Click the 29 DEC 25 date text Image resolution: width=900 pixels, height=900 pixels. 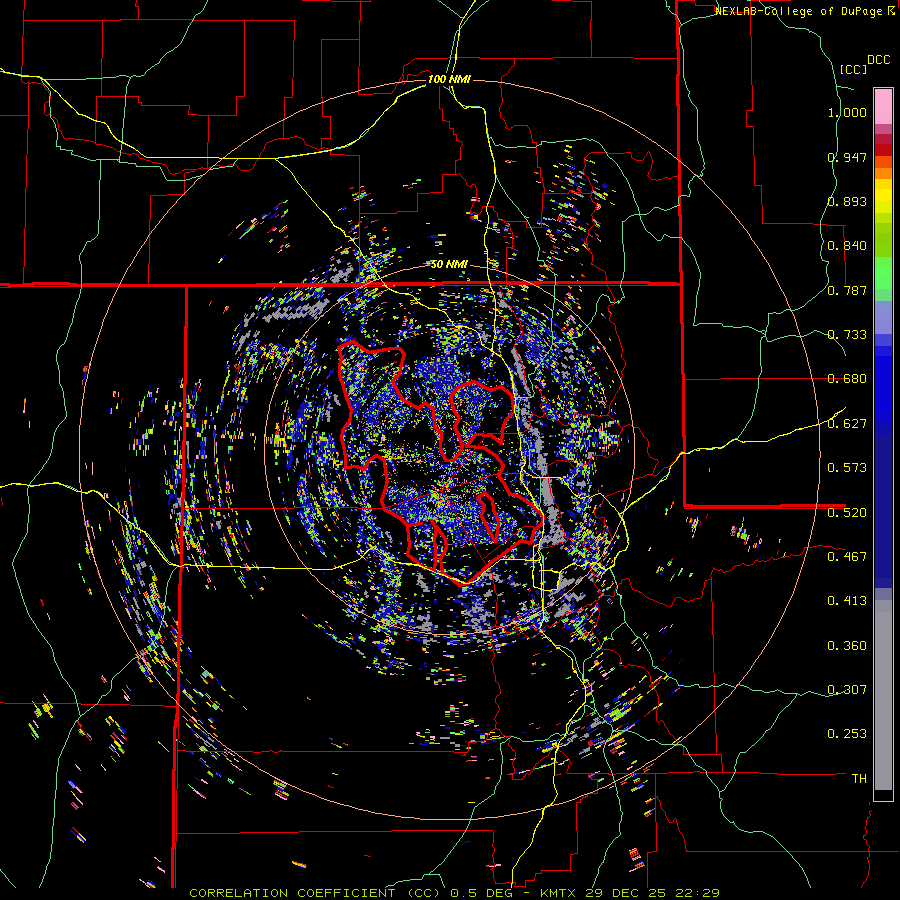pos(624,893)
